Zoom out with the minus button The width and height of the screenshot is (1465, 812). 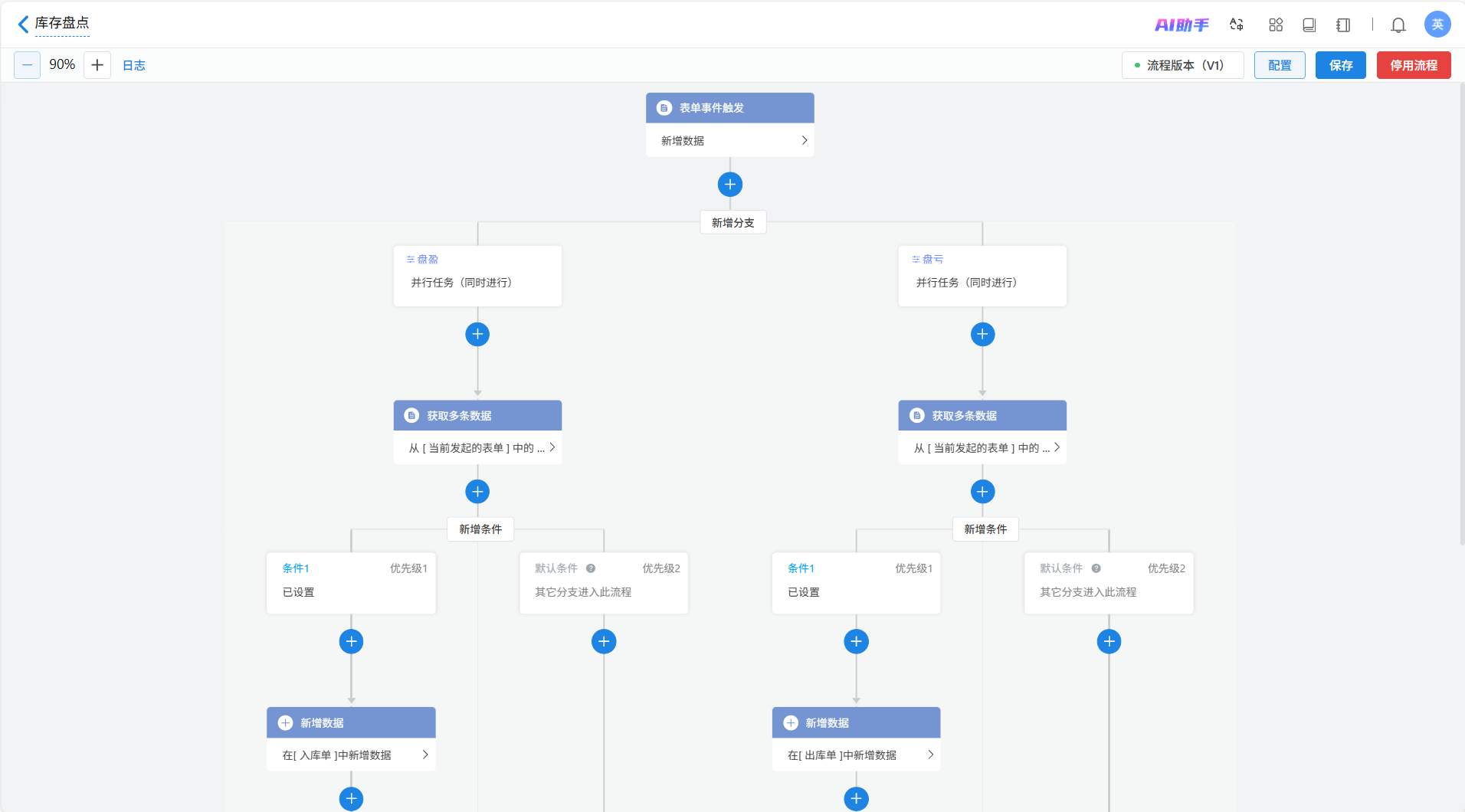(x=27, y=65)
